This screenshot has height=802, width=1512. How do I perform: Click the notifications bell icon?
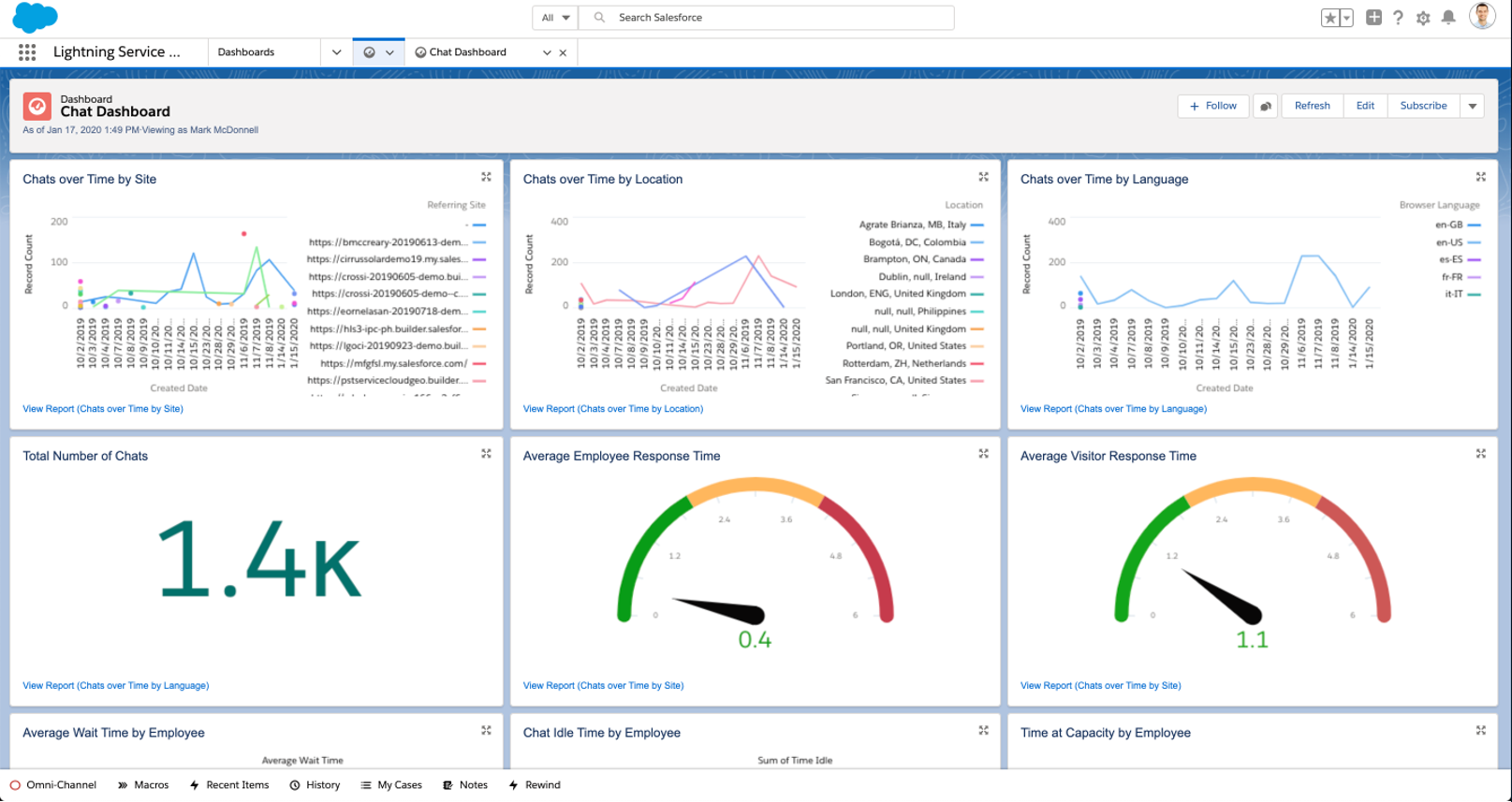pos(1448,17)
